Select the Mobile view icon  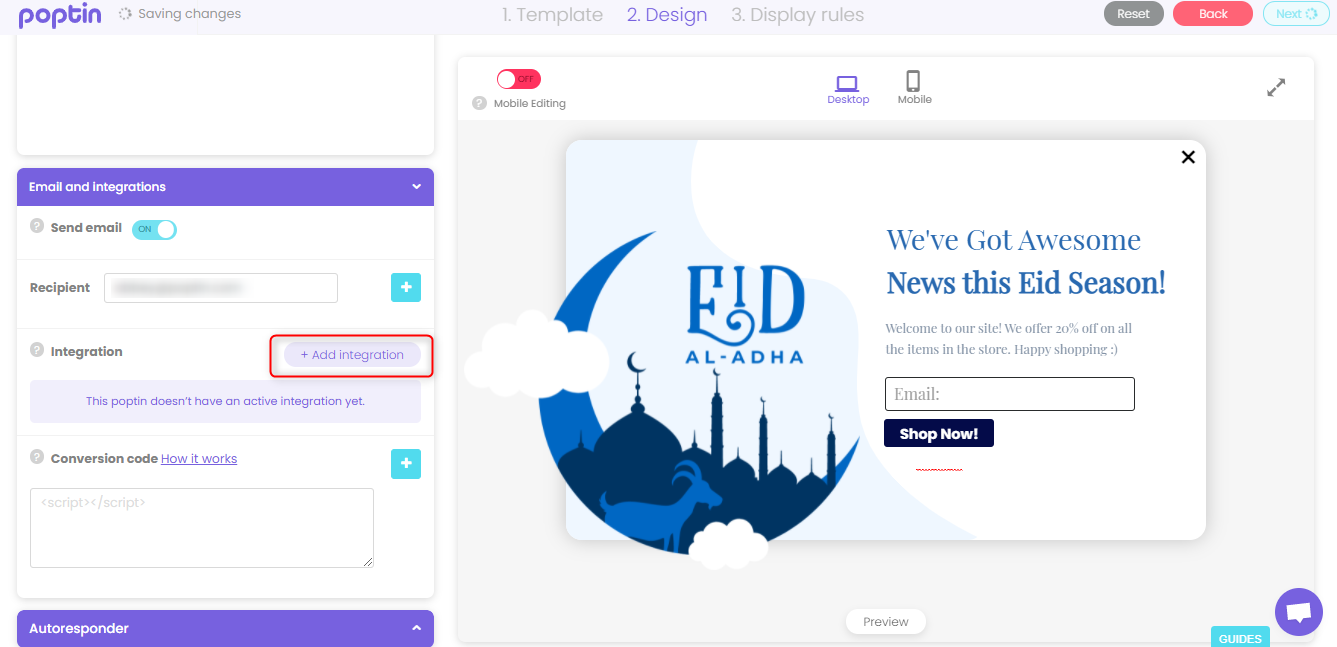[x=914, y=88]
